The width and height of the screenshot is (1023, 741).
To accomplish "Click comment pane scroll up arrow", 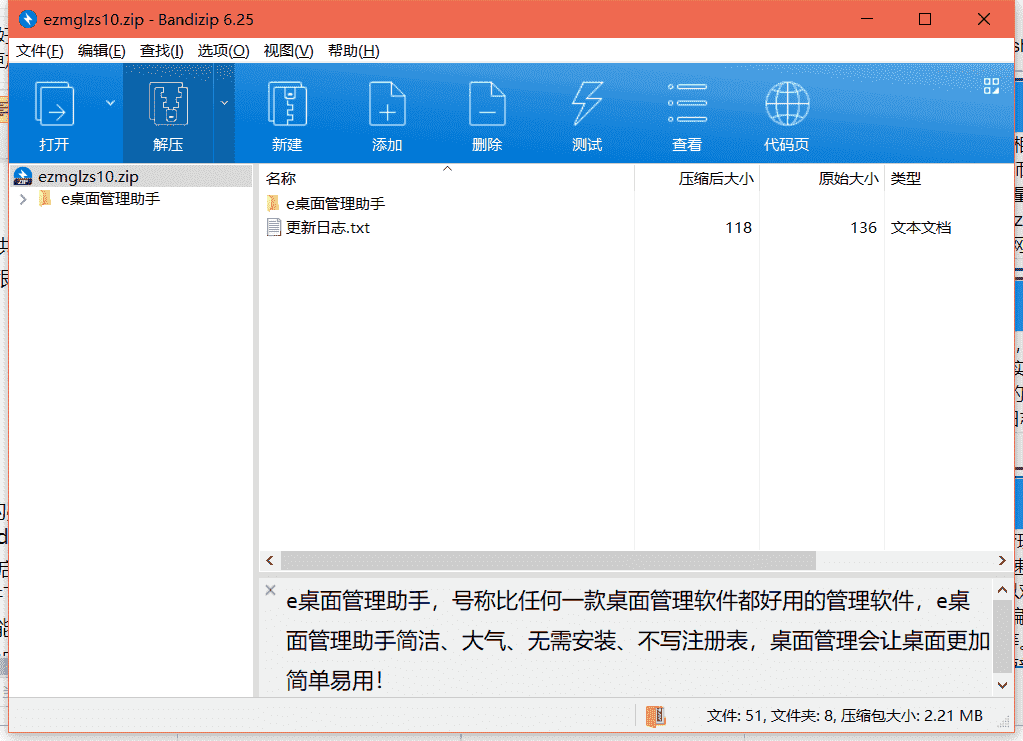I will pos(1002,590).
